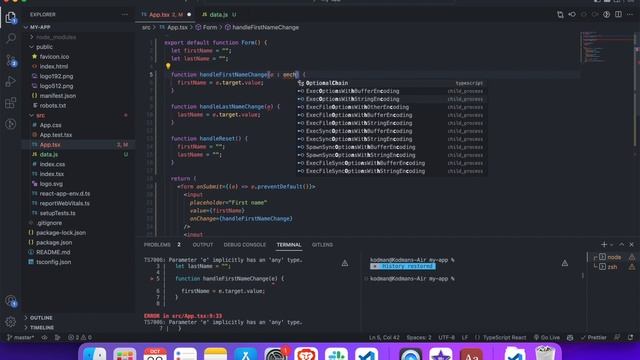Open App.test.tsx in Explorer
This screenshot has height=360, width=640.
(x=56, y=135)
